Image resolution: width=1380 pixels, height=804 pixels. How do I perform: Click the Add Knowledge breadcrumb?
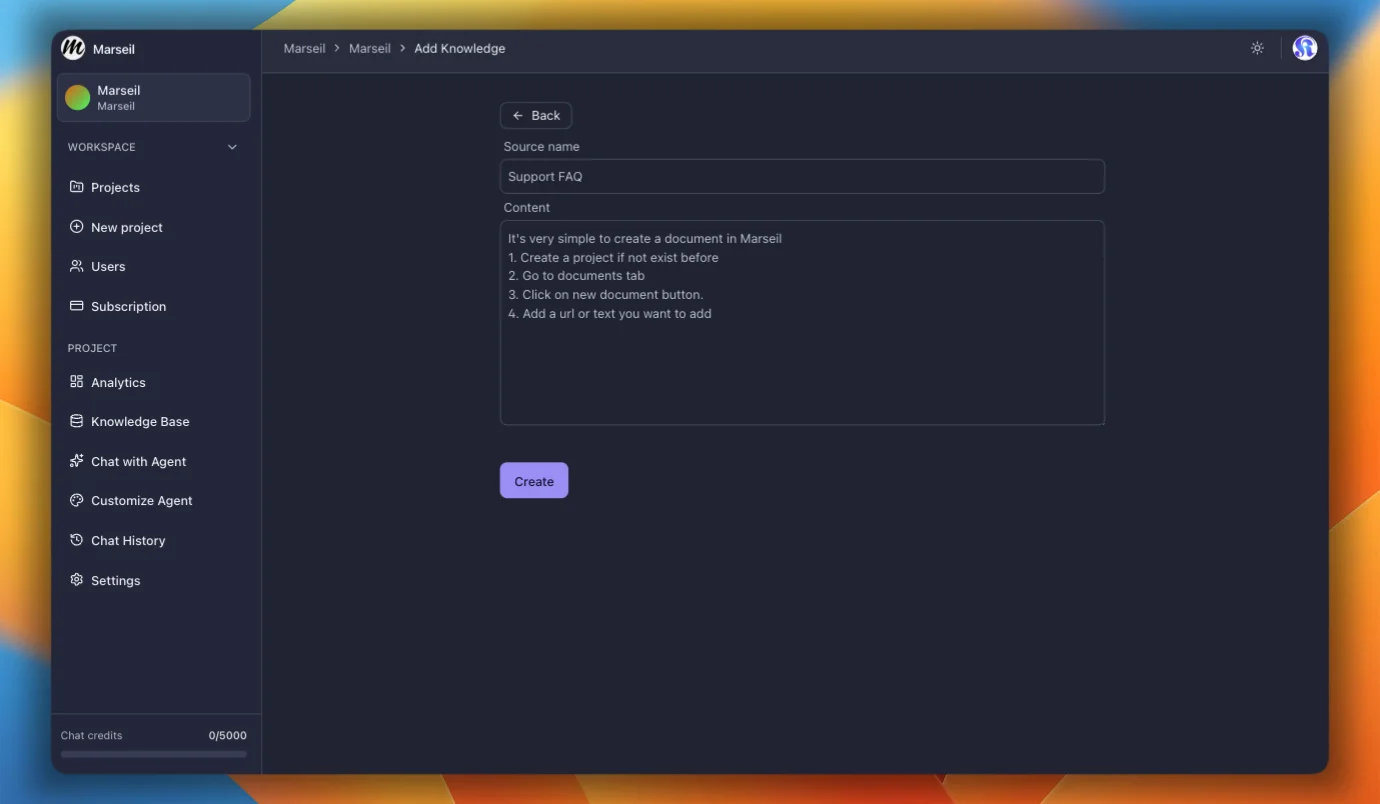point(460,48)
